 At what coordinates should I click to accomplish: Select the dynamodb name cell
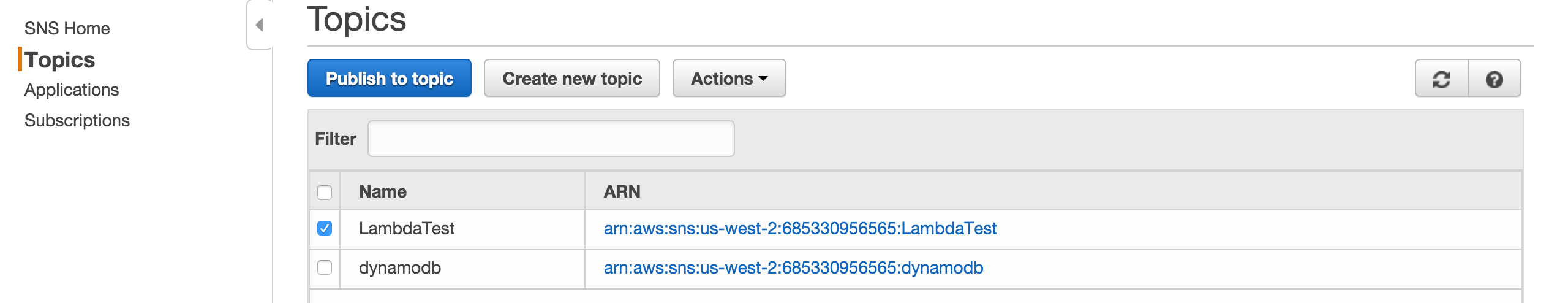click(x=400, y=268)
